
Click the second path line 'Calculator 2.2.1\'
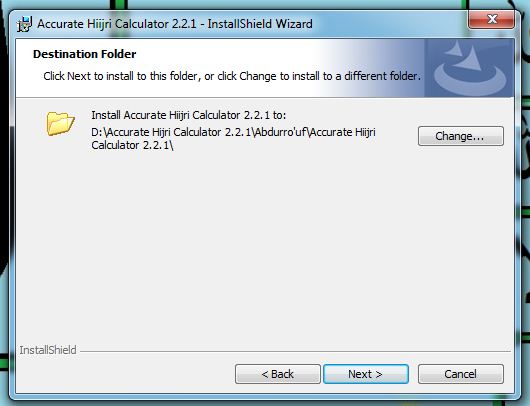click(x=132, y=145)
